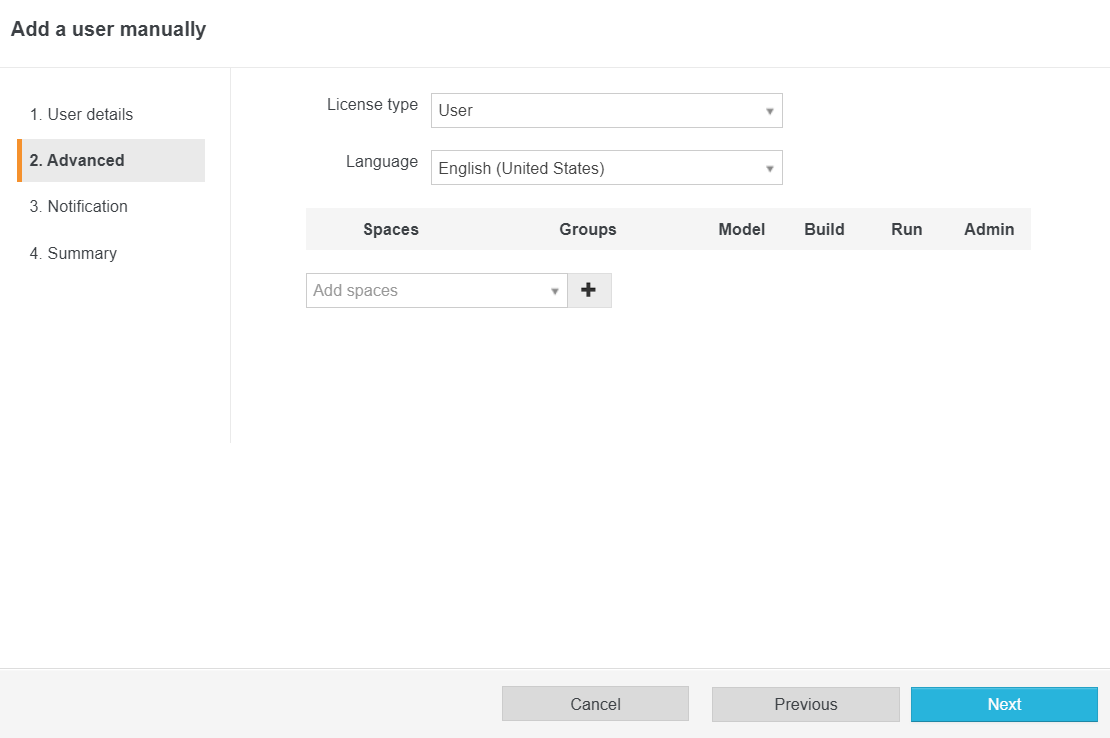Click the Spaces column header
Screen dimensions: 1110x738
391,229
